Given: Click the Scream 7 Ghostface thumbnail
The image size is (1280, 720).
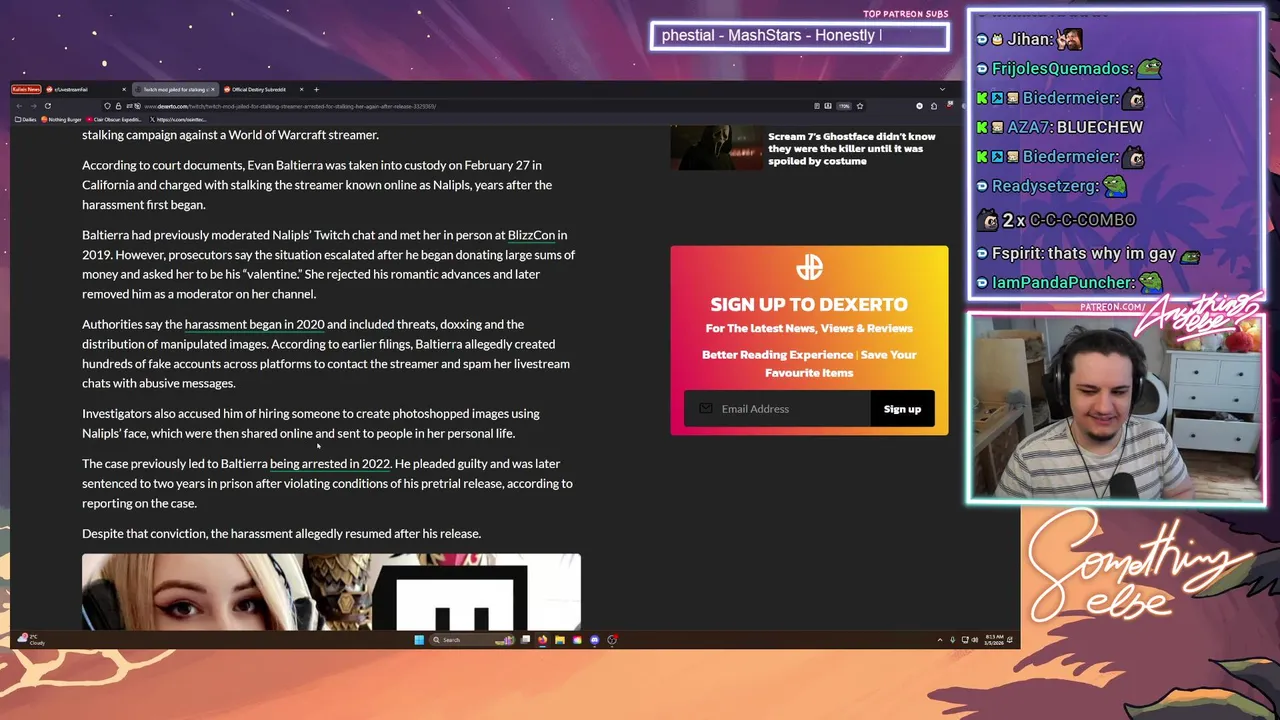Looking at the screenshot, I should pyautogui.click(x=716, y=148).
